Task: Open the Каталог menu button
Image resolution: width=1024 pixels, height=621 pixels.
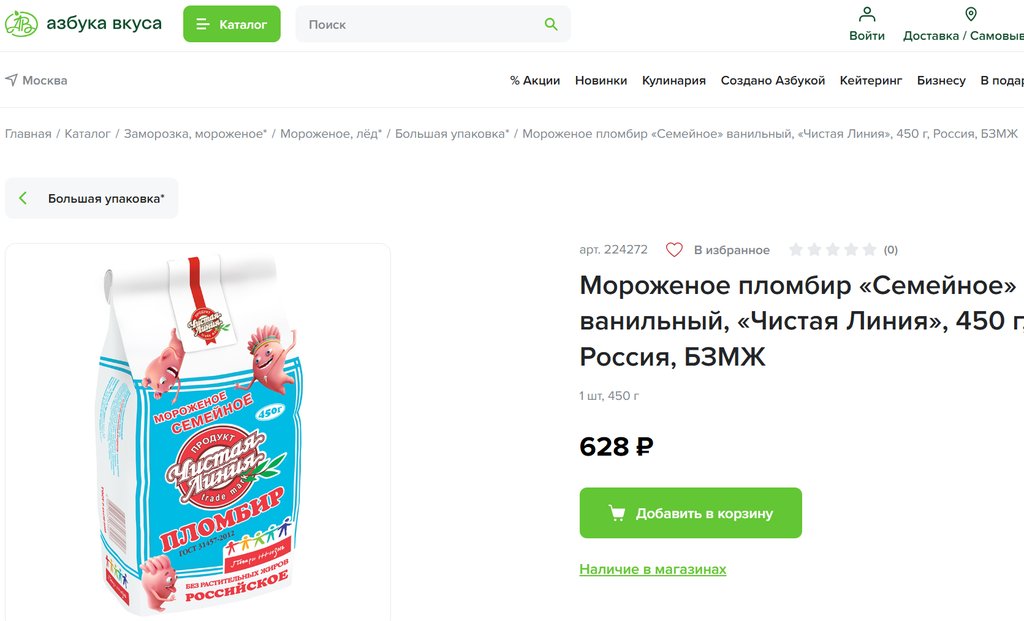Action: pos(232,24)
